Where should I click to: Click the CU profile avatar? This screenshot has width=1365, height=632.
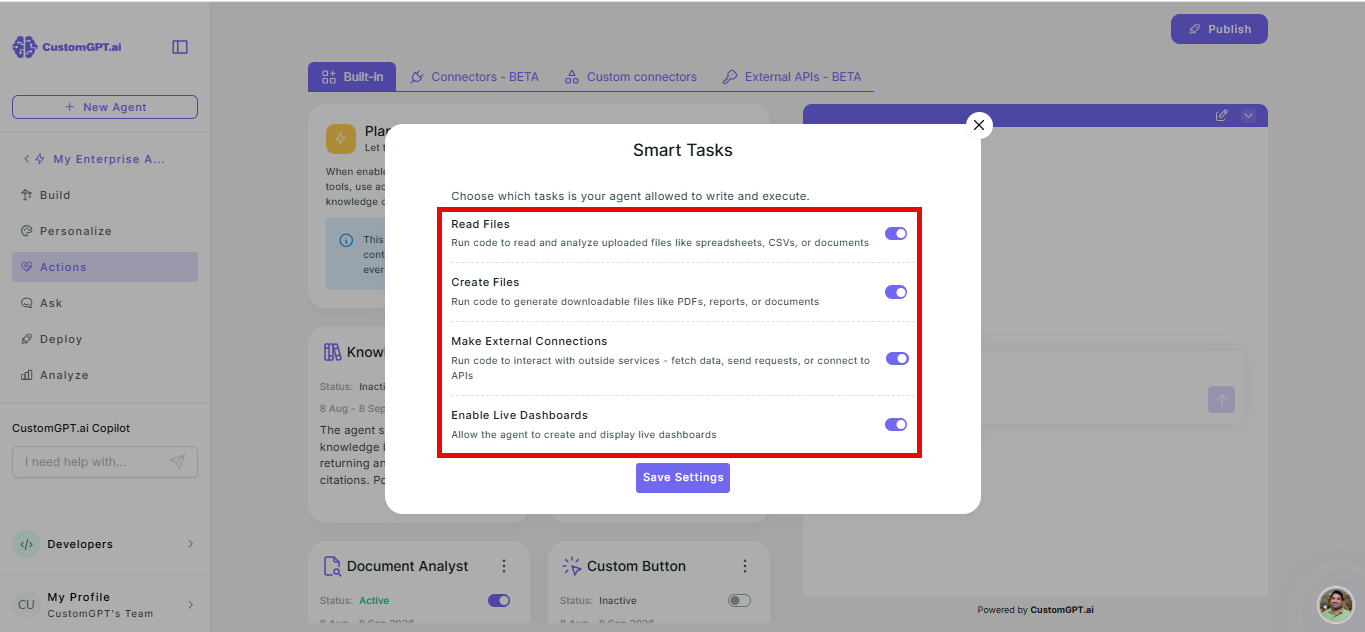click(x=26, y=605)
